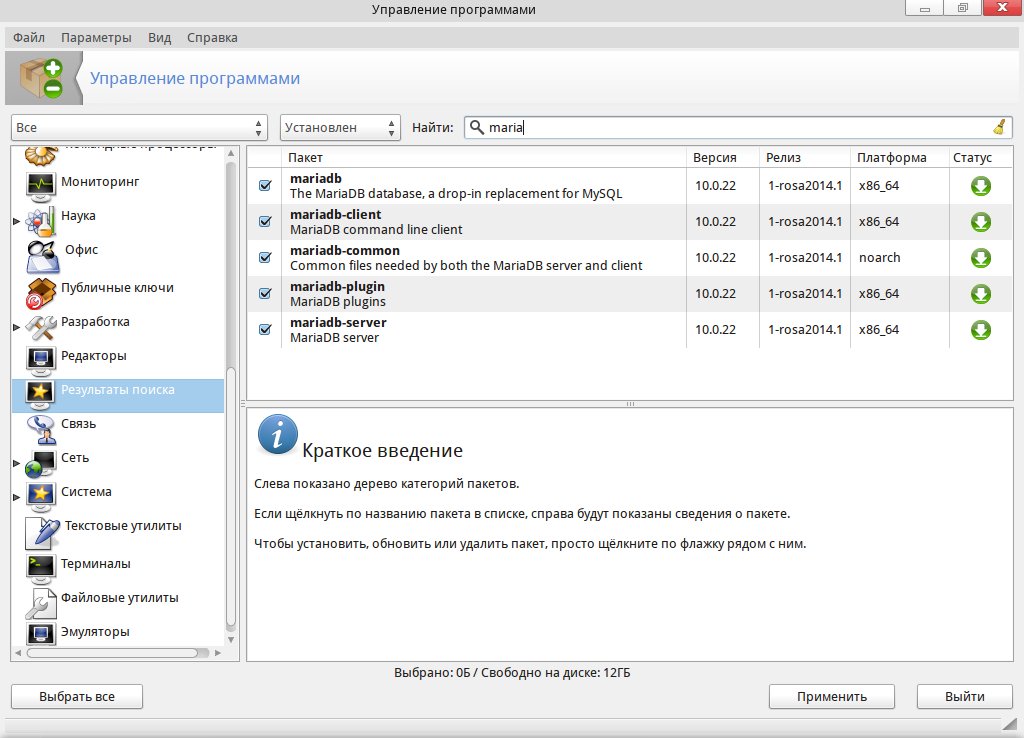Click the Публичные ключи category icon
This screenshot has width=1024, height=738.
tap(41, 291)
